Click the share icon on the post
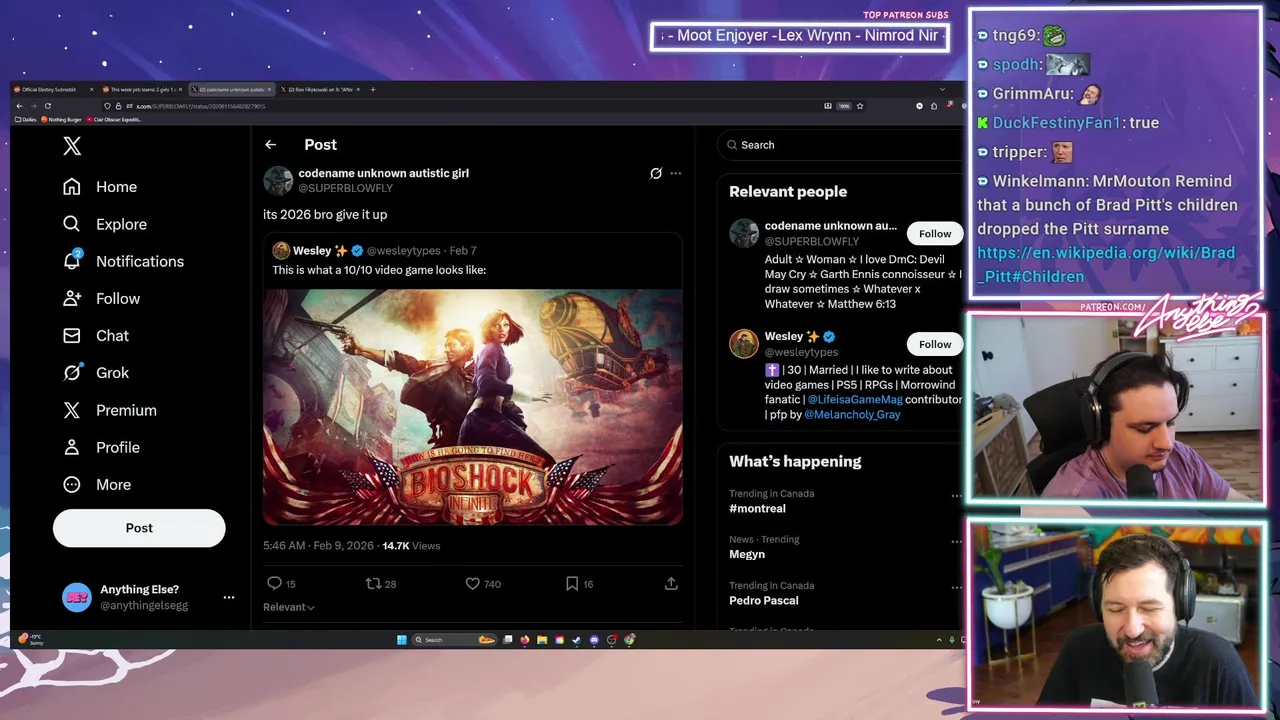Viewport: 1280px width, 720px height. [x=671, y=583]
